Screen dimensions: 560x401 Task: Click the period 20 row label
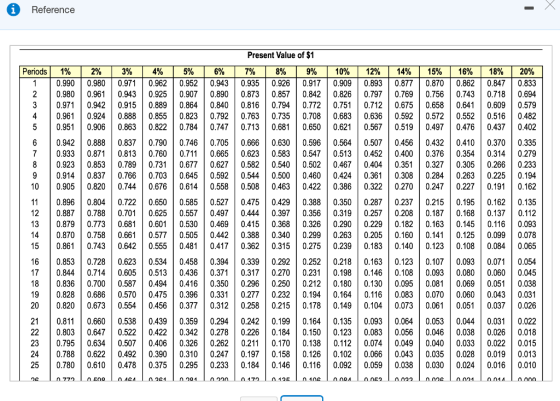35,306
